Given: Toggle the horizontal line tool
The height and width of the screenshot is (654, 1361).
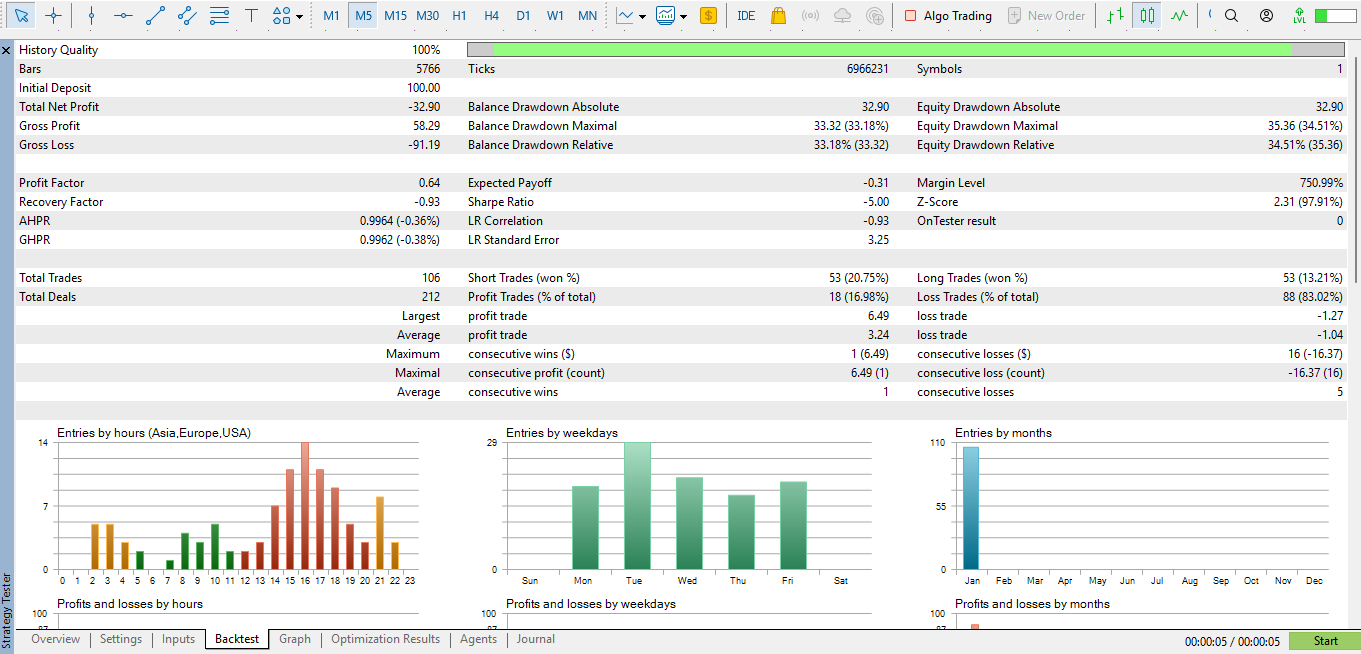Looking at the screenshot, I should point(123,14).
